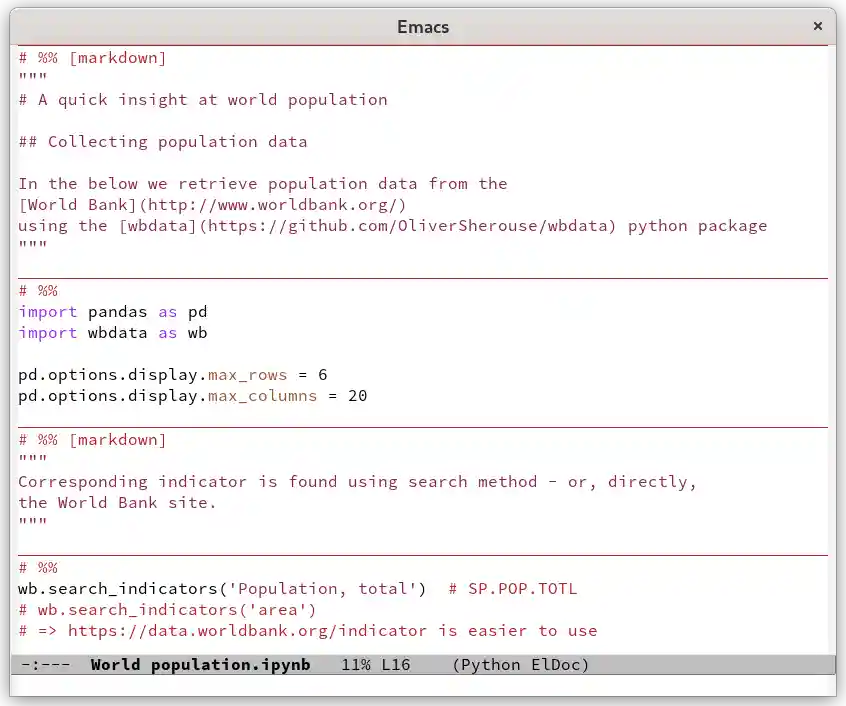Viewport: 846px width, 706px height.
Task: Close the Emacs window
Action: (817, 26)
